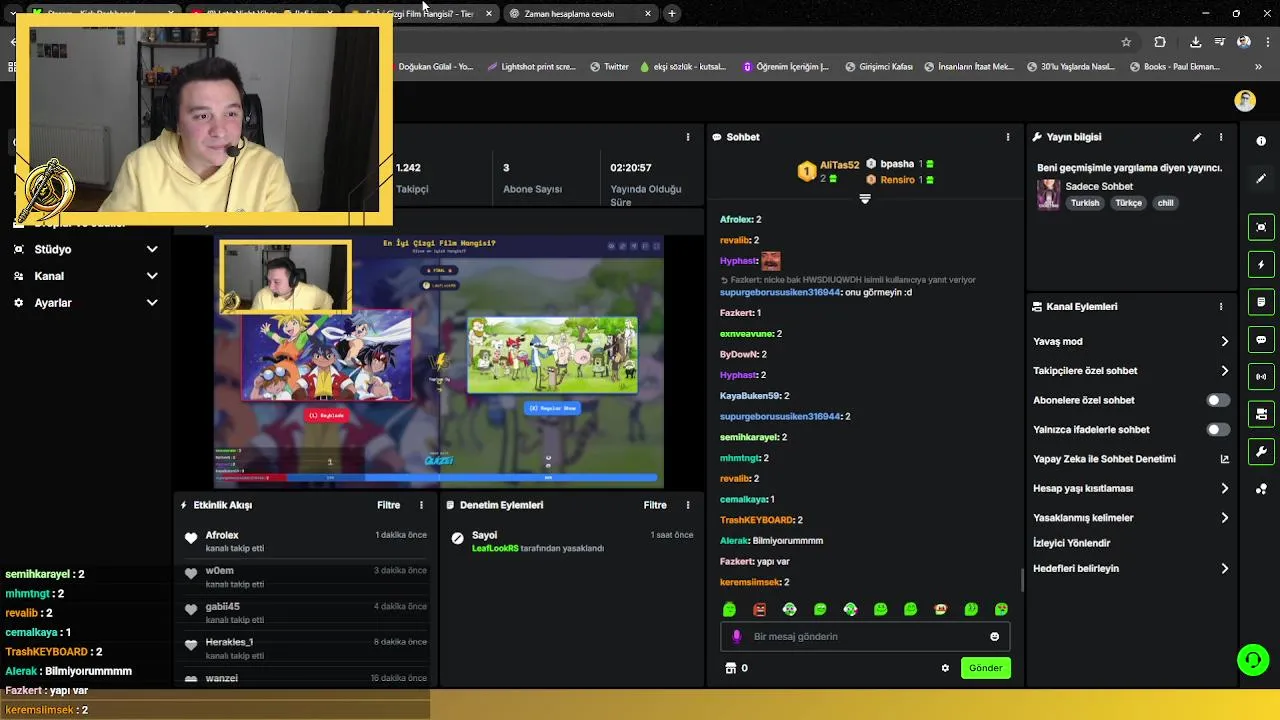The image size is (1280, 720).
Task: Open emoji picker in message box
Action: 994,637
